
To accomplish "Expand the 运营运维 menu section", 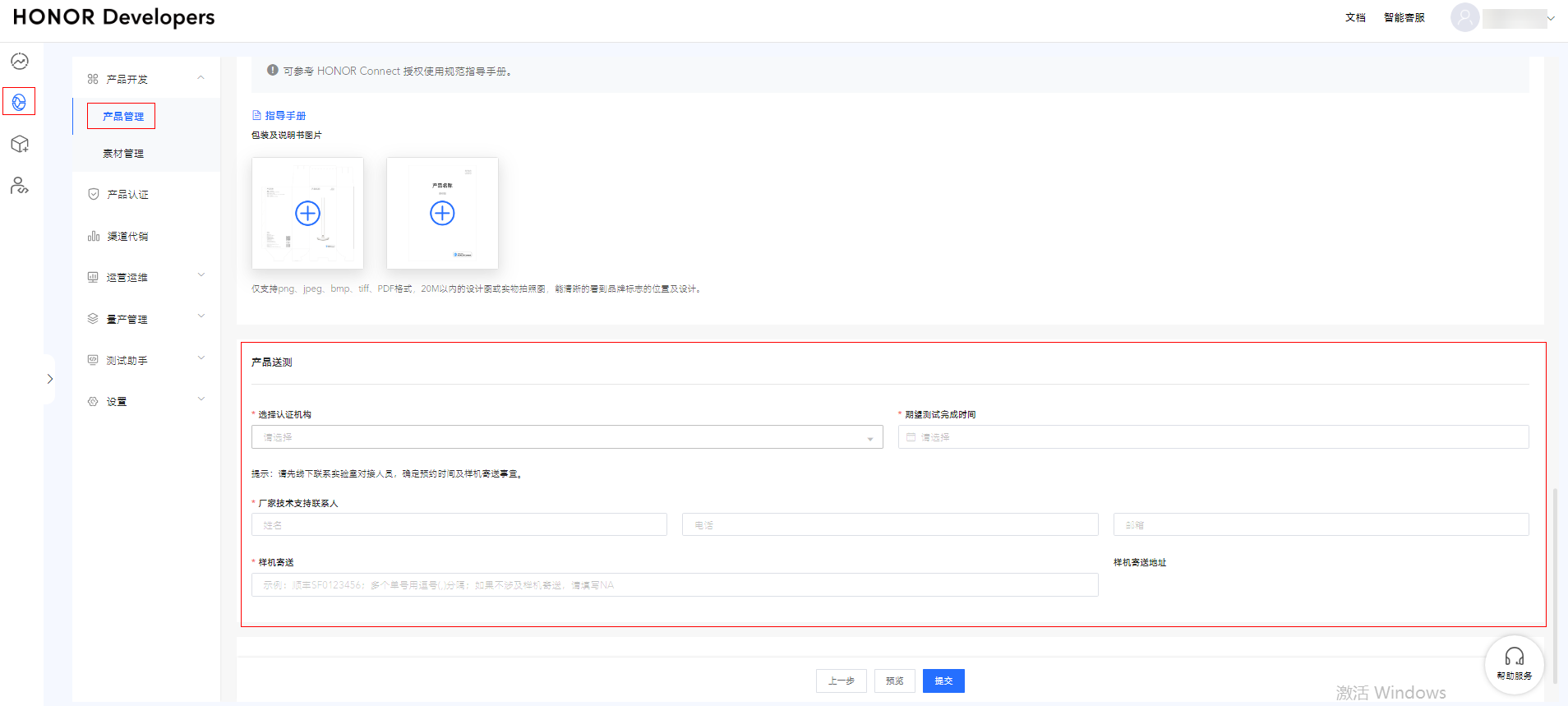I will point(201,276).
